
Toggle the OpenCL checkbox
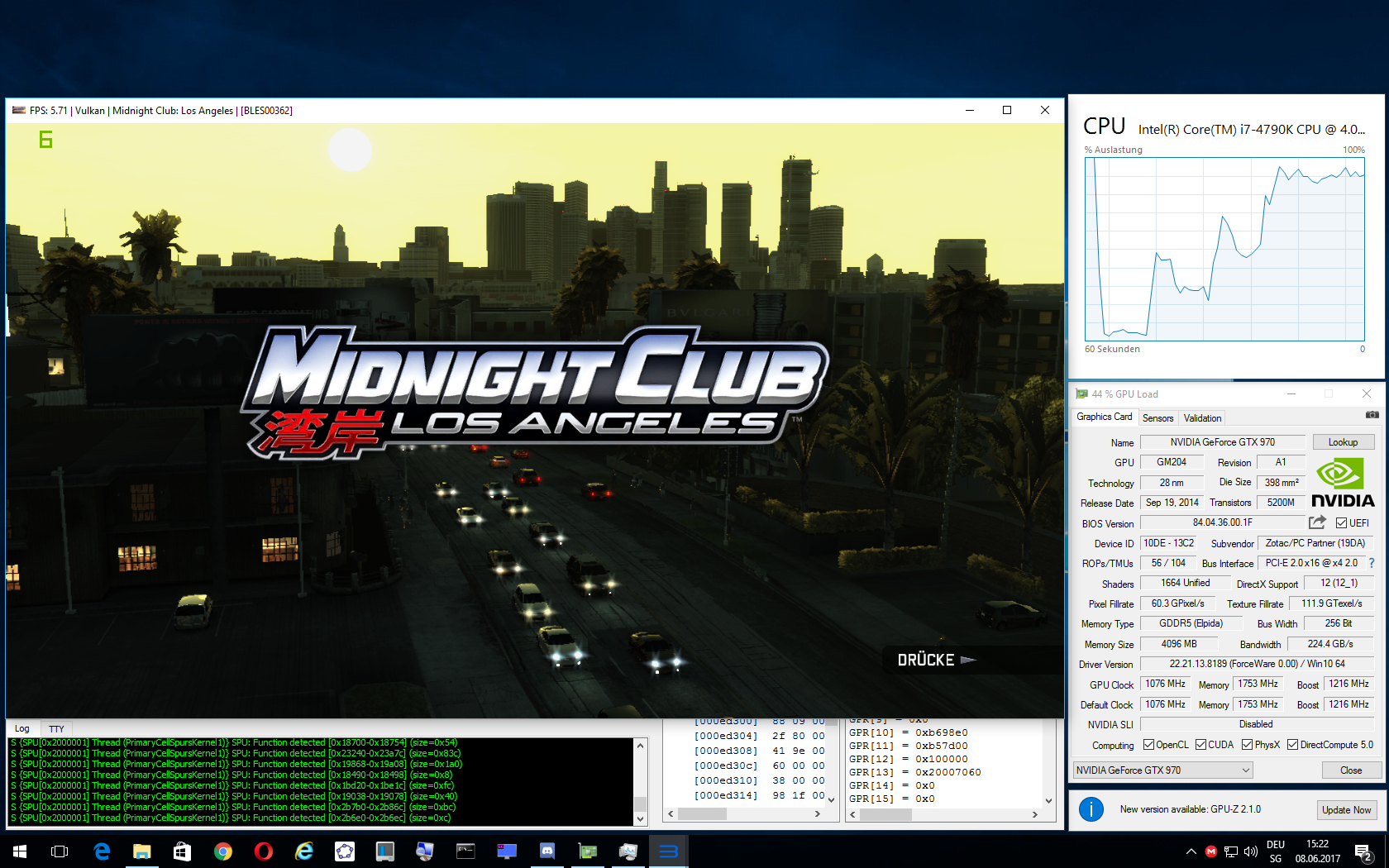pos(1148,745)
